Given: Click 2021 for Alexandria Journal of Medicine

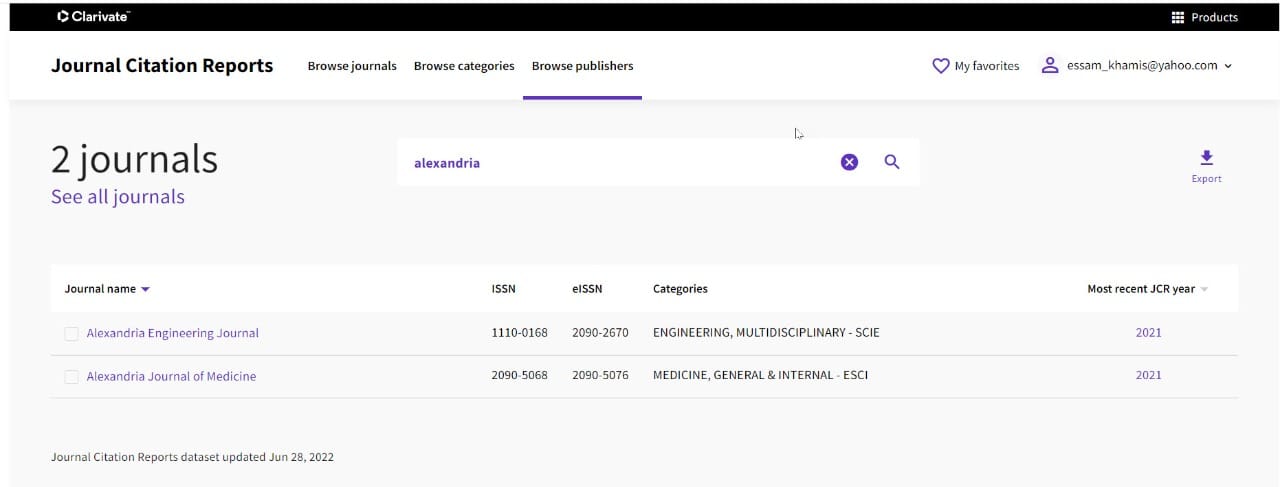Looking at the screenshot, I should (x=1148, y=375).
